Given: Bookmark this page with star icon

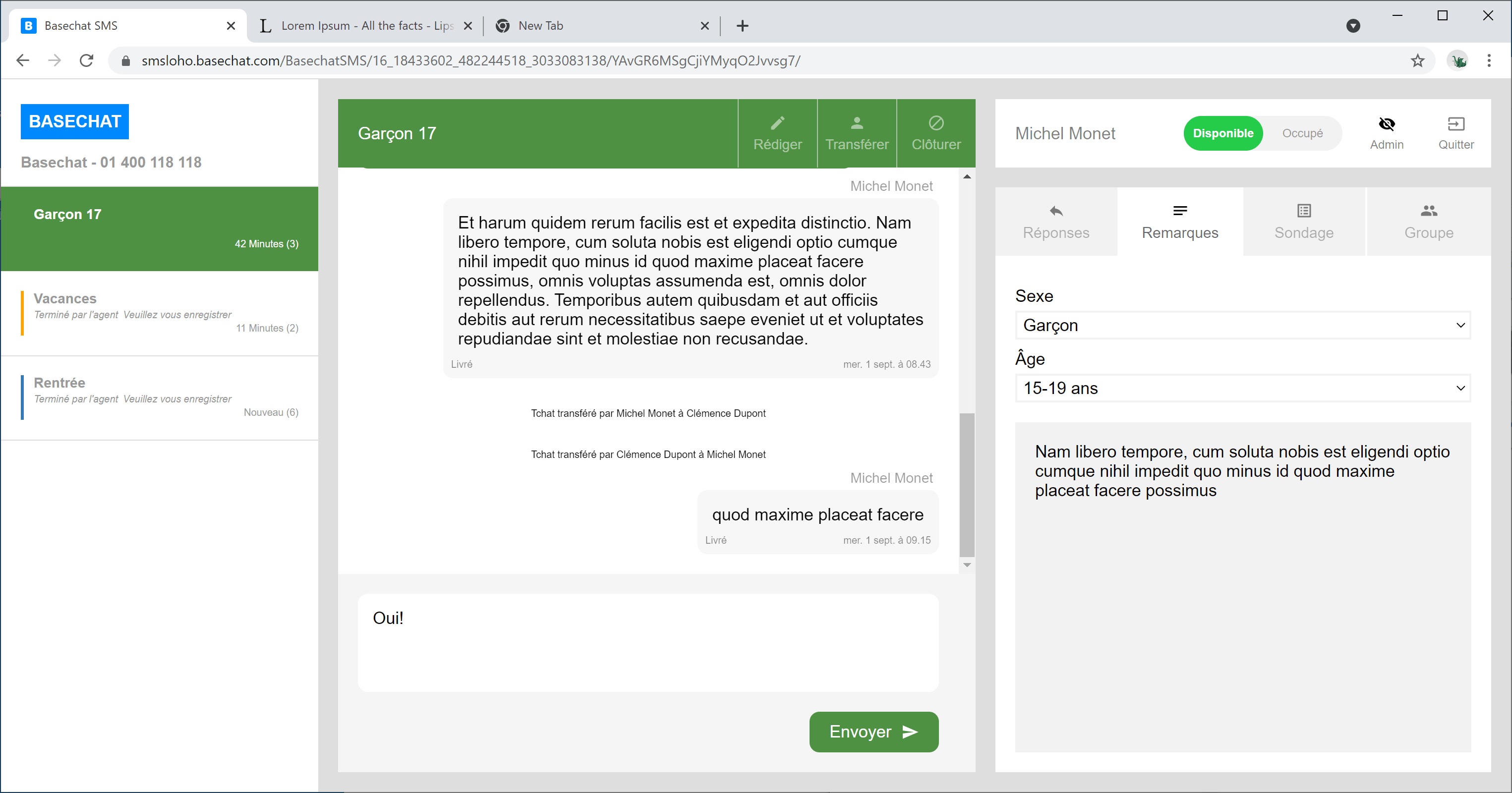Looking at the screenshot, I should coord(1417,60).
